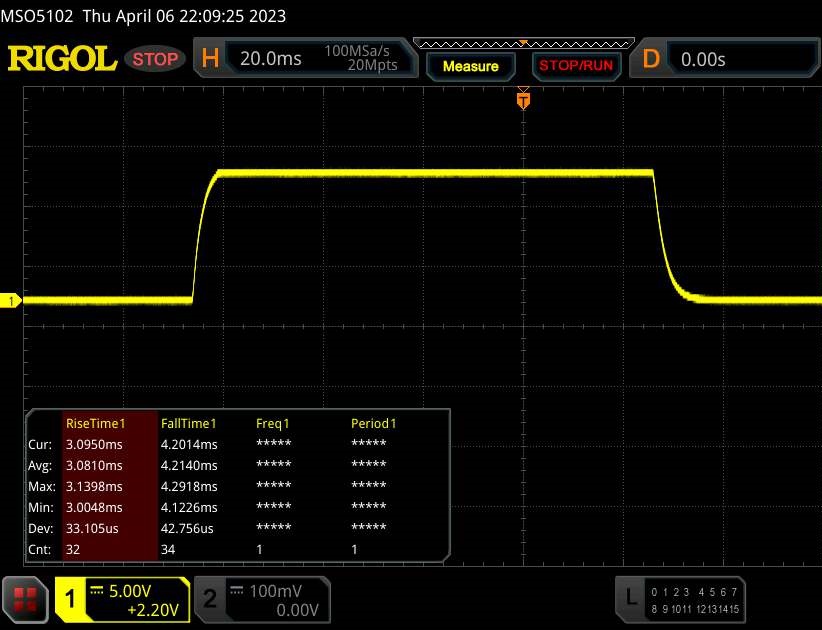Image resolution: width=822 pixels, height=630 pixels.
Task: Click the FallTime1 count value 34
Action: (168, 549)
